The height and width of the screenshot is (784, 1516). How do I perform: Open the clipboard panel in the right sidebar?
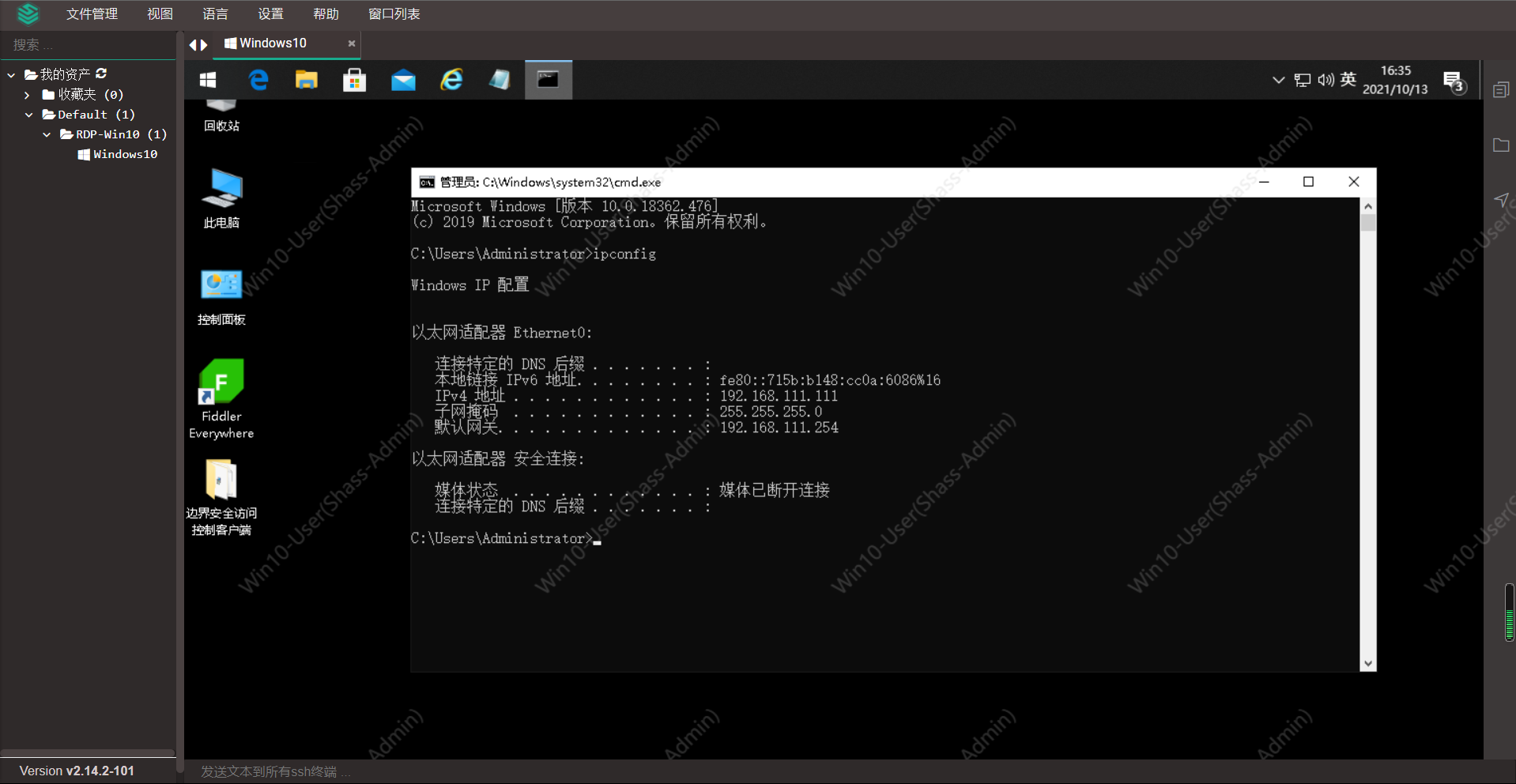(x=1501, y=89)
